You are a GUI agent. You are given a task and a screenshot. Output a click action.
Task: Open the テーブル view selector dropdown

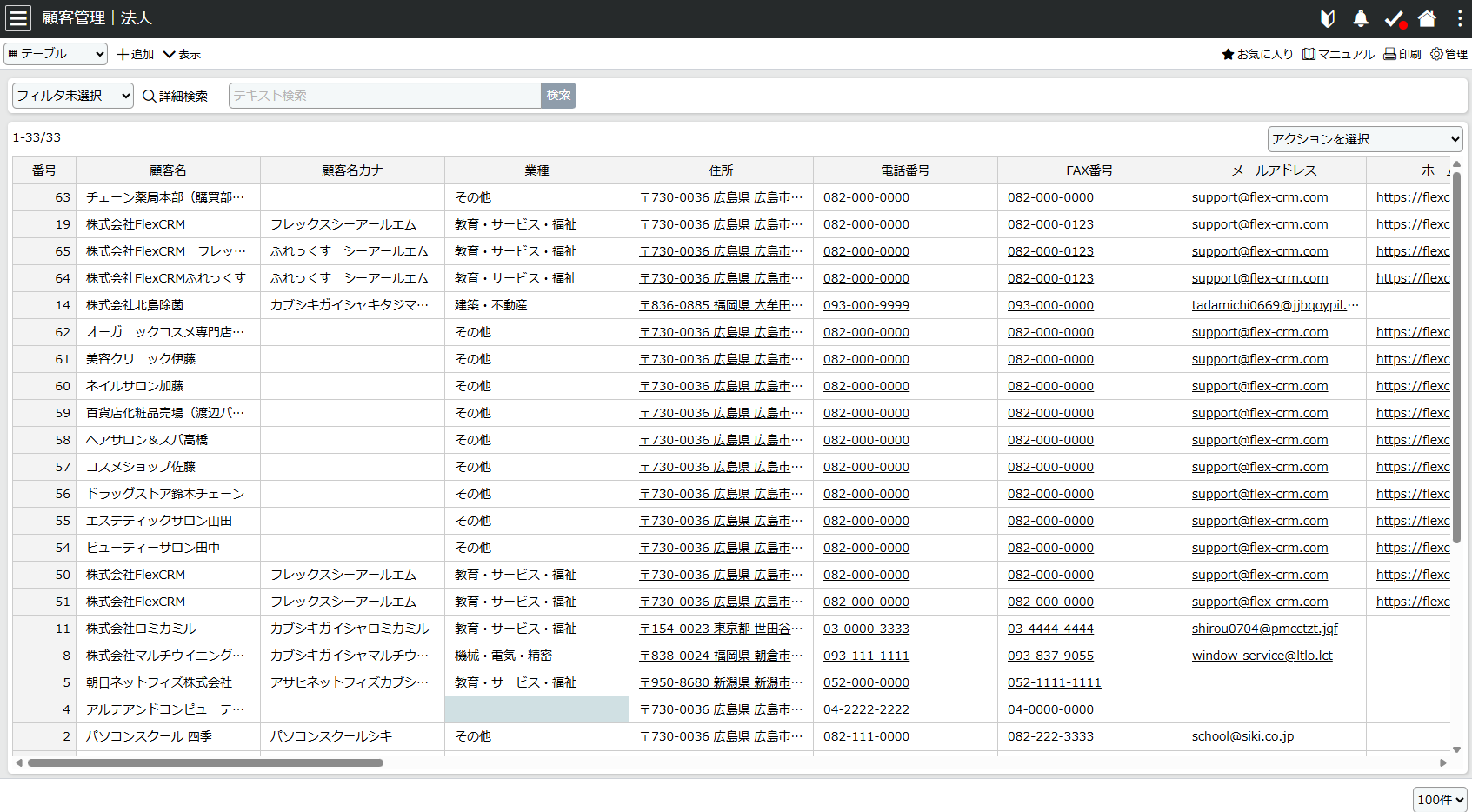[55, 53]
